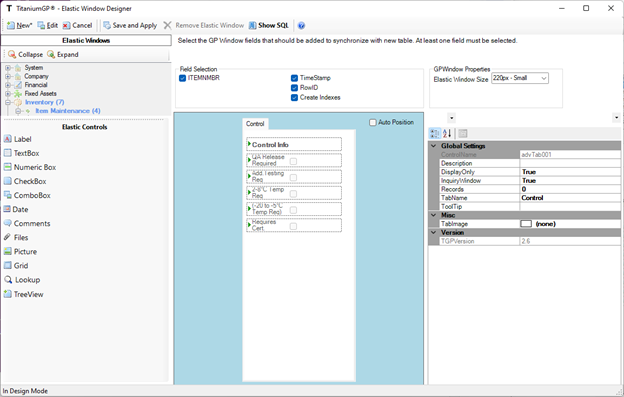The image size is (624, 397).
Task: Collapse the Version category
Action: point(434,232)
